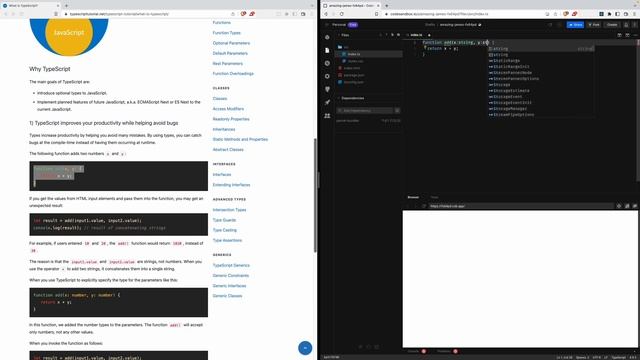640x360 pixels.
Task: Select the Browser preview tab
Action: [x=413, y=198]
